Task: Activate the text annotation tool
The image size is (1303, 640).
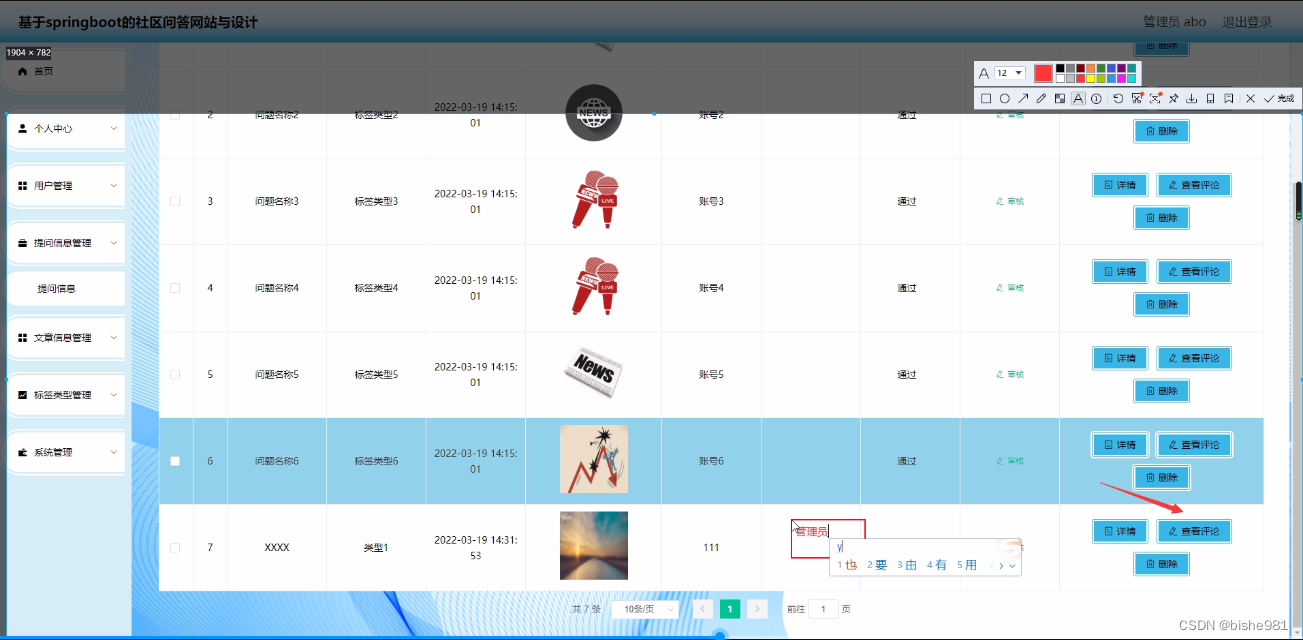Action: pos(1079,97)
